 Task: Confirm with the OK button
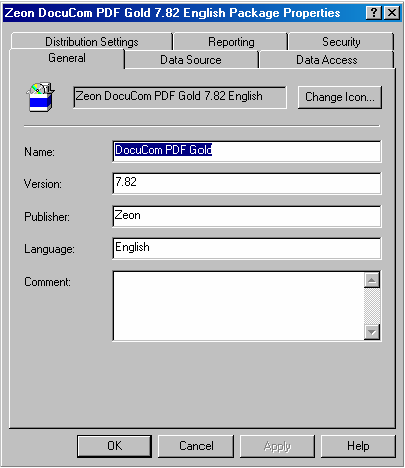tap(114, 446)
